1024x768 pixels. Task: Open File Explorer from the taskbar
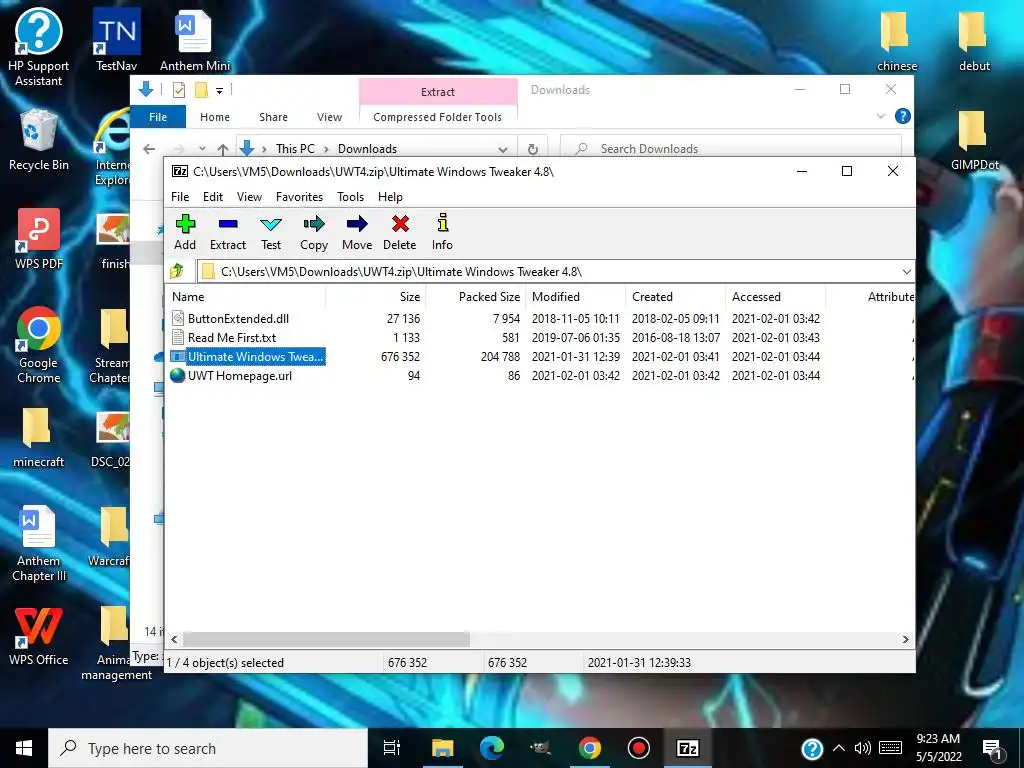click(x=442, y=748)
